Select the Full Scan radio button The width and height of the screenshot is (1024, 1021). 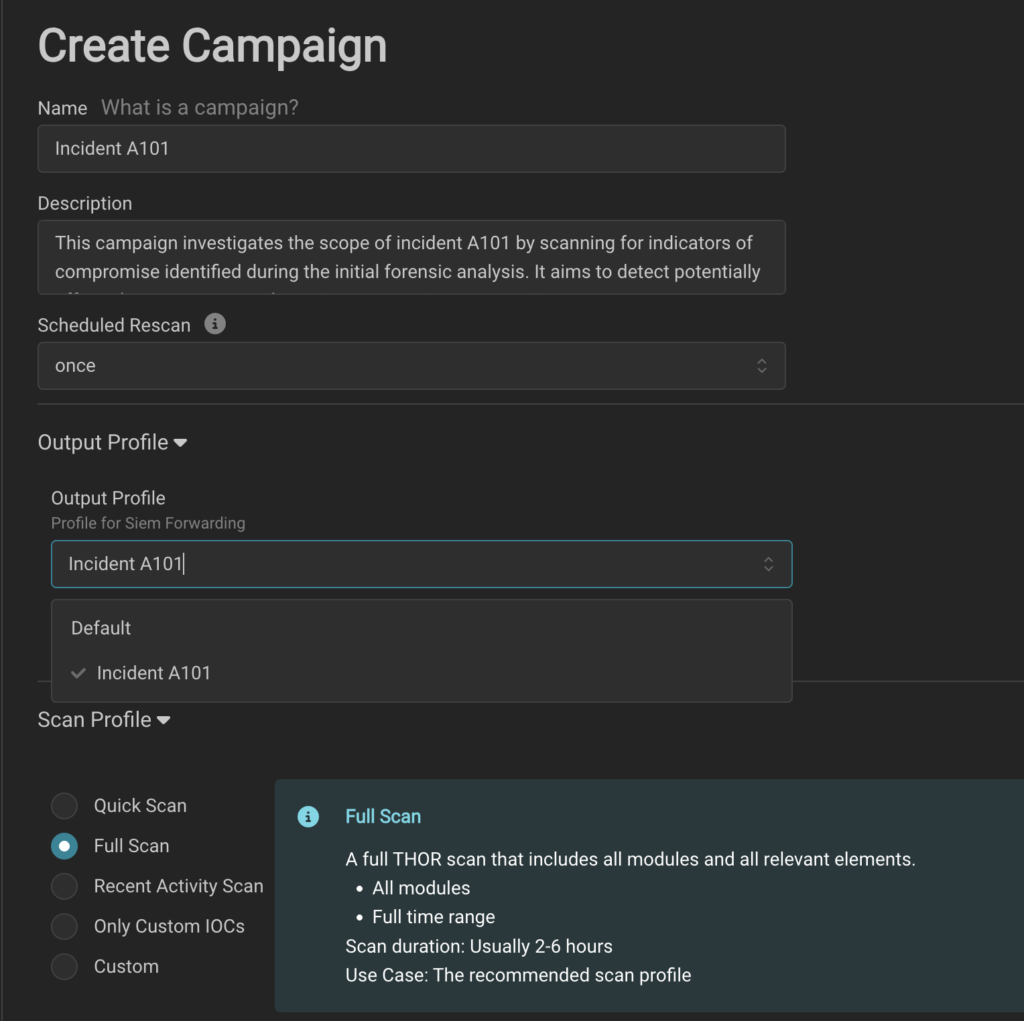(x=65, y=846)
